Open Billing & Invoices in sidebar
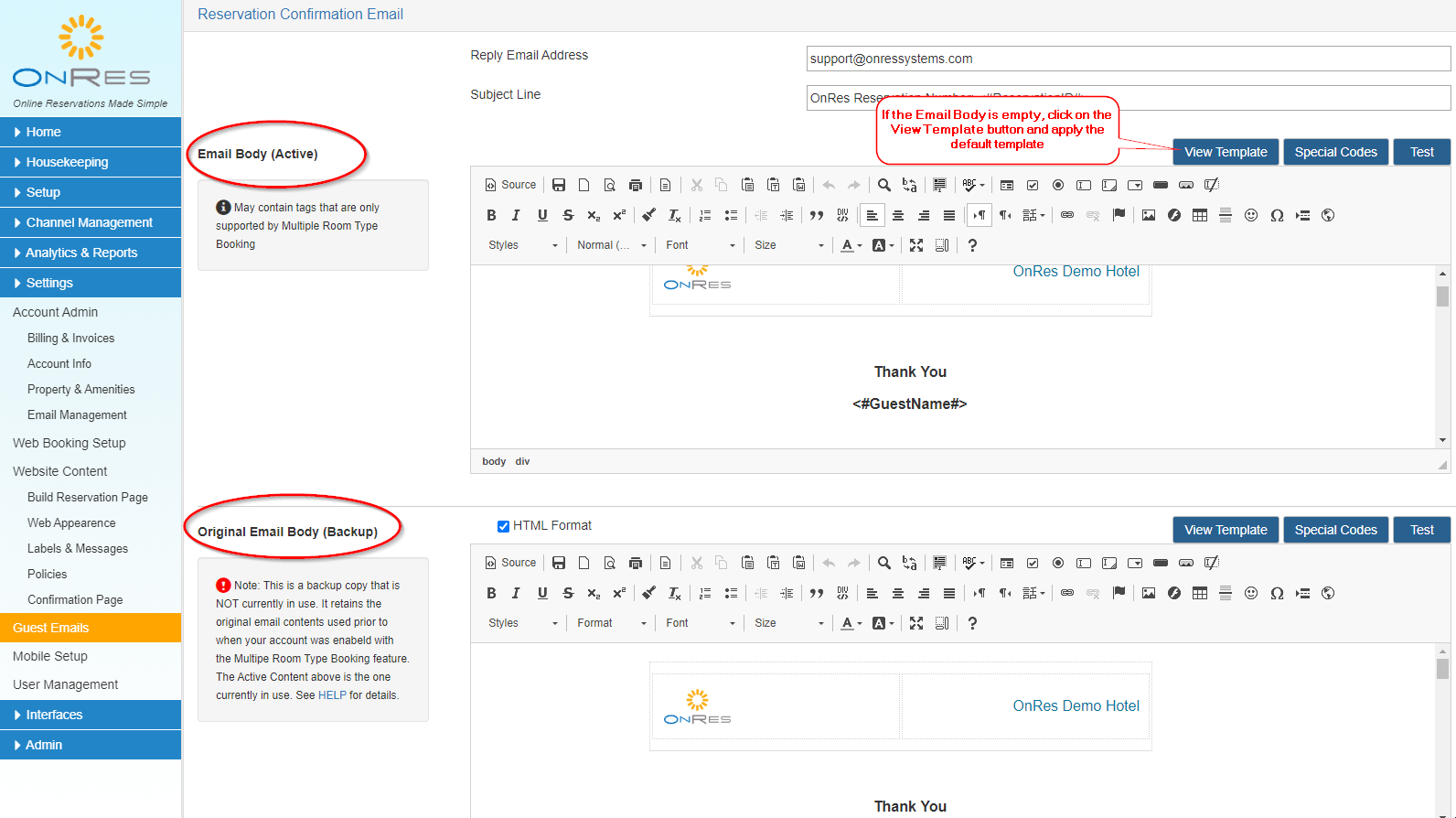This screenshot has height=818, width=1456. pos(70,338)
